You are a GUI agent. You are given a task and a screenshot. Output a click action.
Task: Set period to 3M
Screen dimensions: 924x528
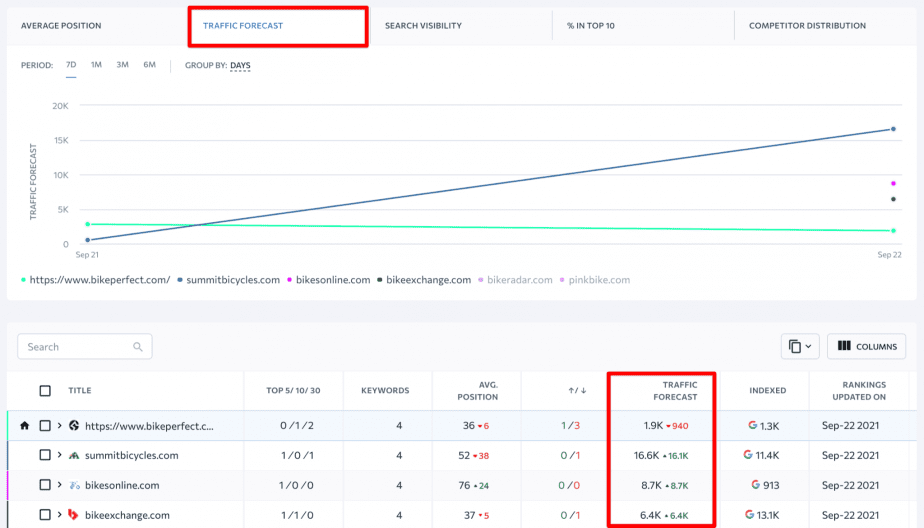(122, 65)
